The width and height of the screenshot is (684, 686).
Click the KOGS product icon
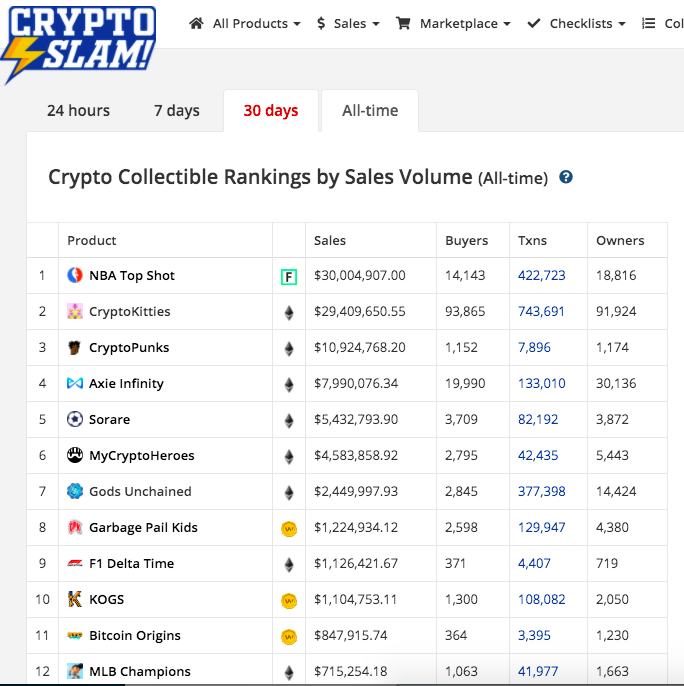point(74,600)
